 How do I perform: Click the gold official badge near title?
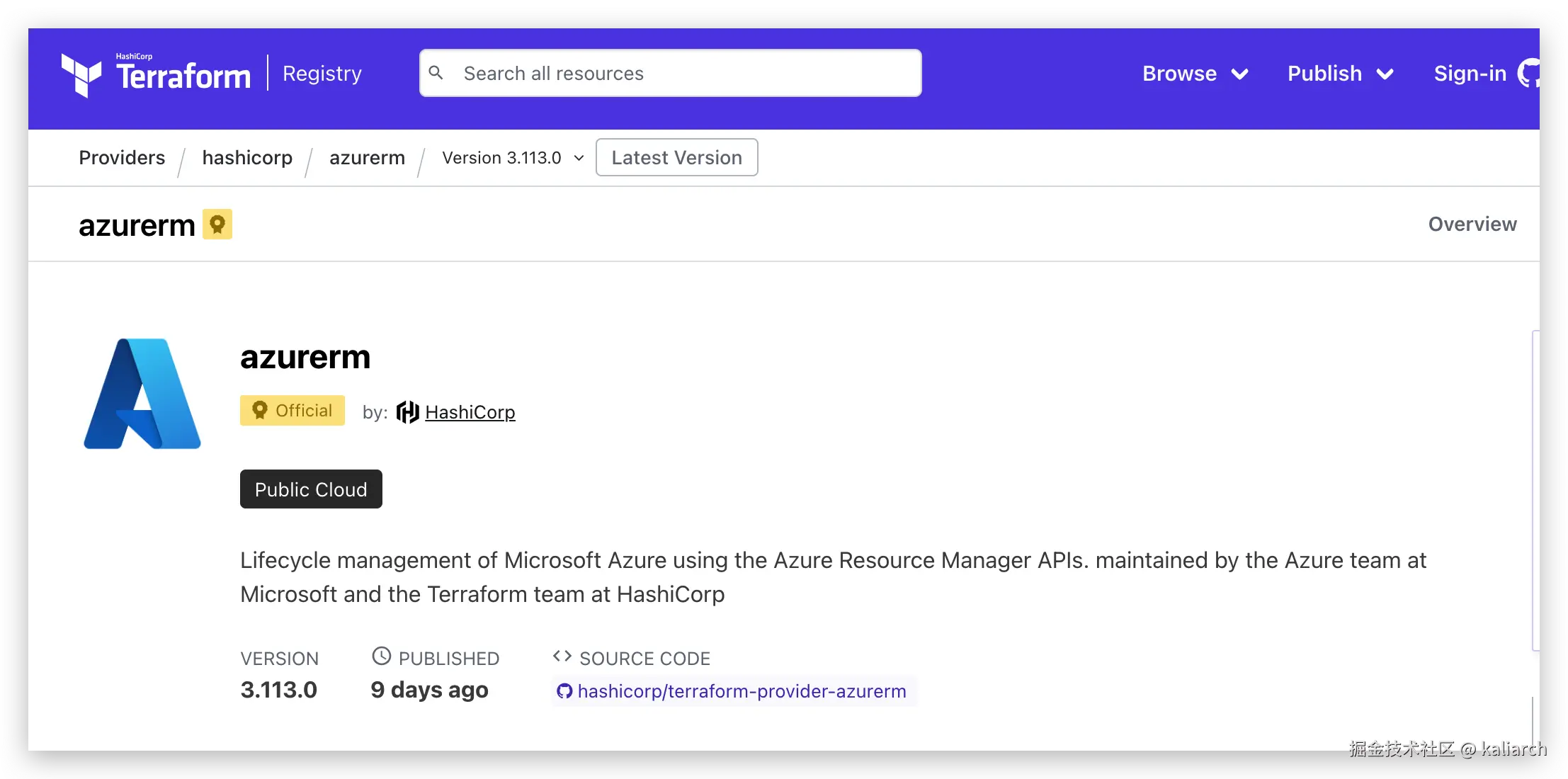click(x=217, y=224)
